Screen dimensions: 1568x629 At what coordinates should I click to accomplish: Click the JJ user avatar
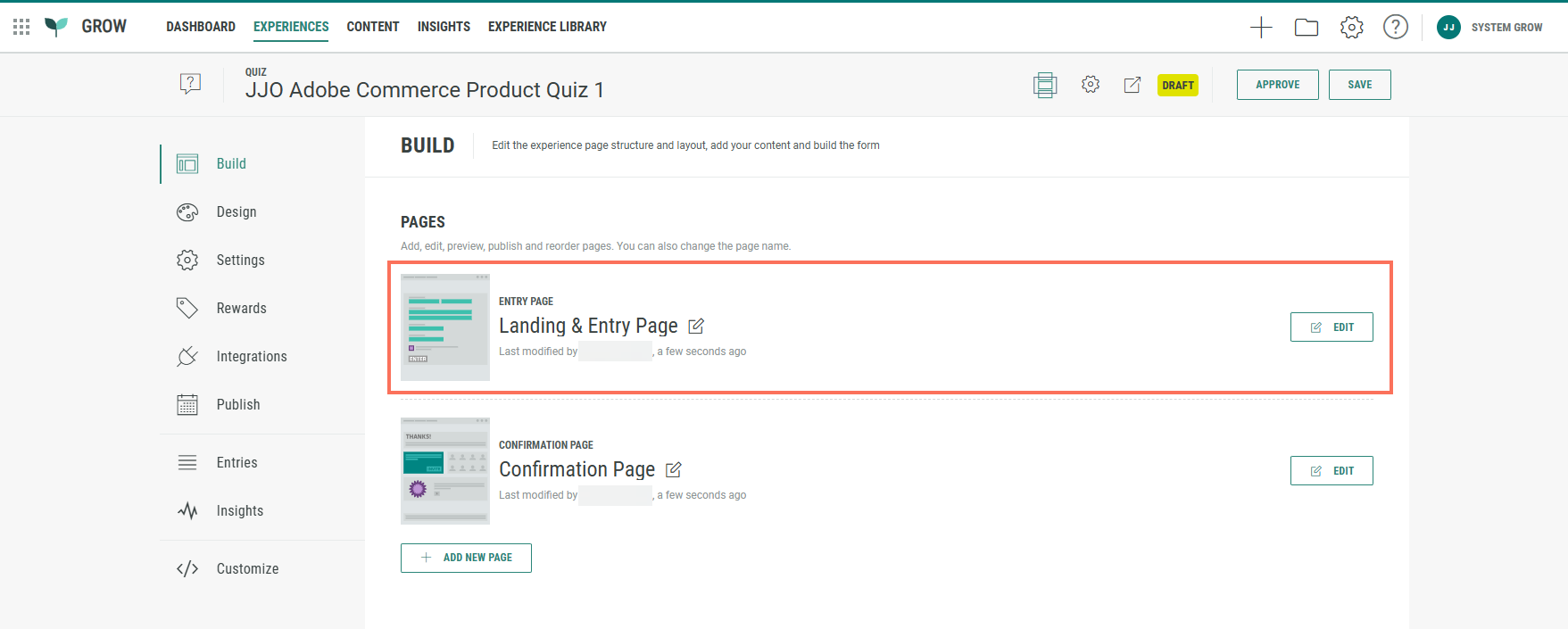(x=1448, y=28)
